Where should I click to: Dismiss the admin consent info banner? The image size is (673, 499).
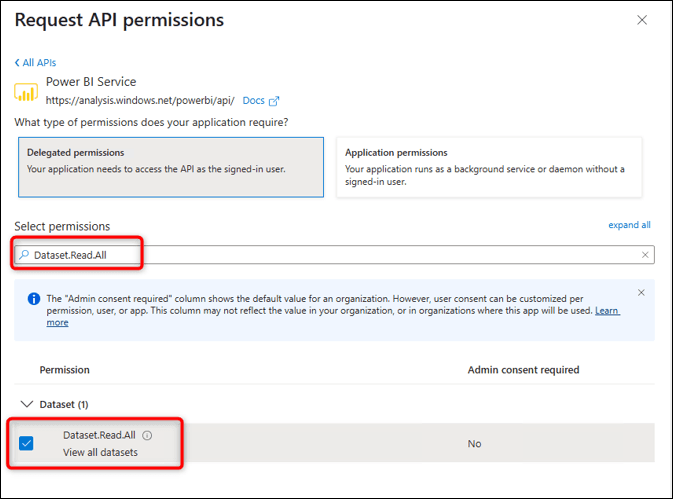pyautogui.click(x=641, y=293)
